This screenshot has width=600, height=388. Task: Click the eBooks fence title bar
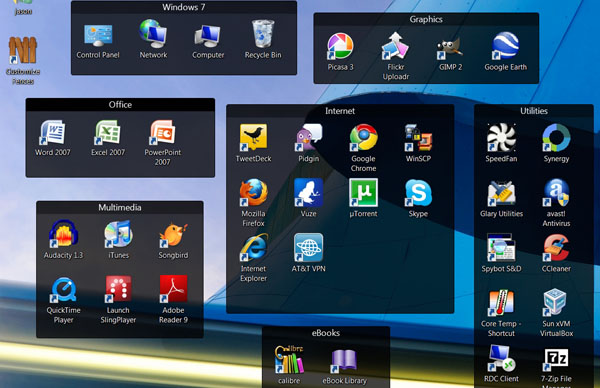[x=326, y=333]
